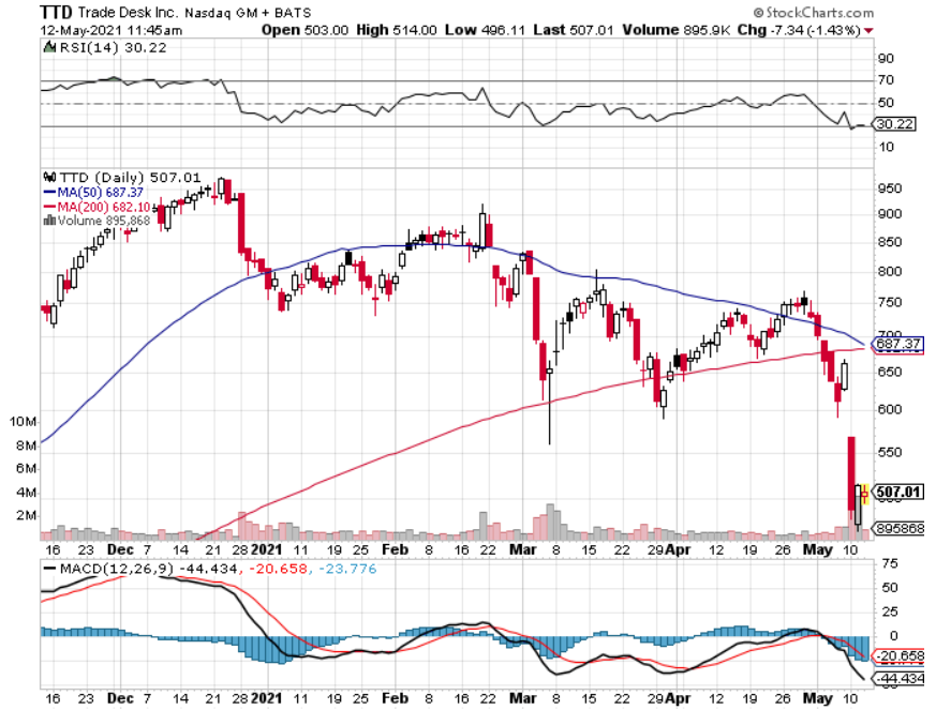The image size is (936, 710).
Task: Click the 2M volume scale label
Action: pos(26,515)
